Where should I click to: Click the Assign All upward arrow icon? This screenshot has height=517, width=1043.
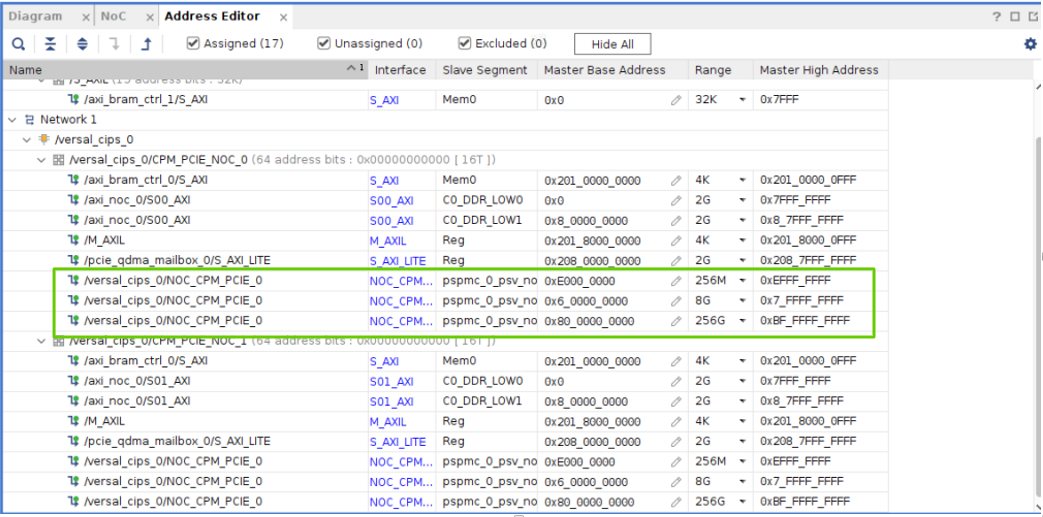tap(146, 44)
